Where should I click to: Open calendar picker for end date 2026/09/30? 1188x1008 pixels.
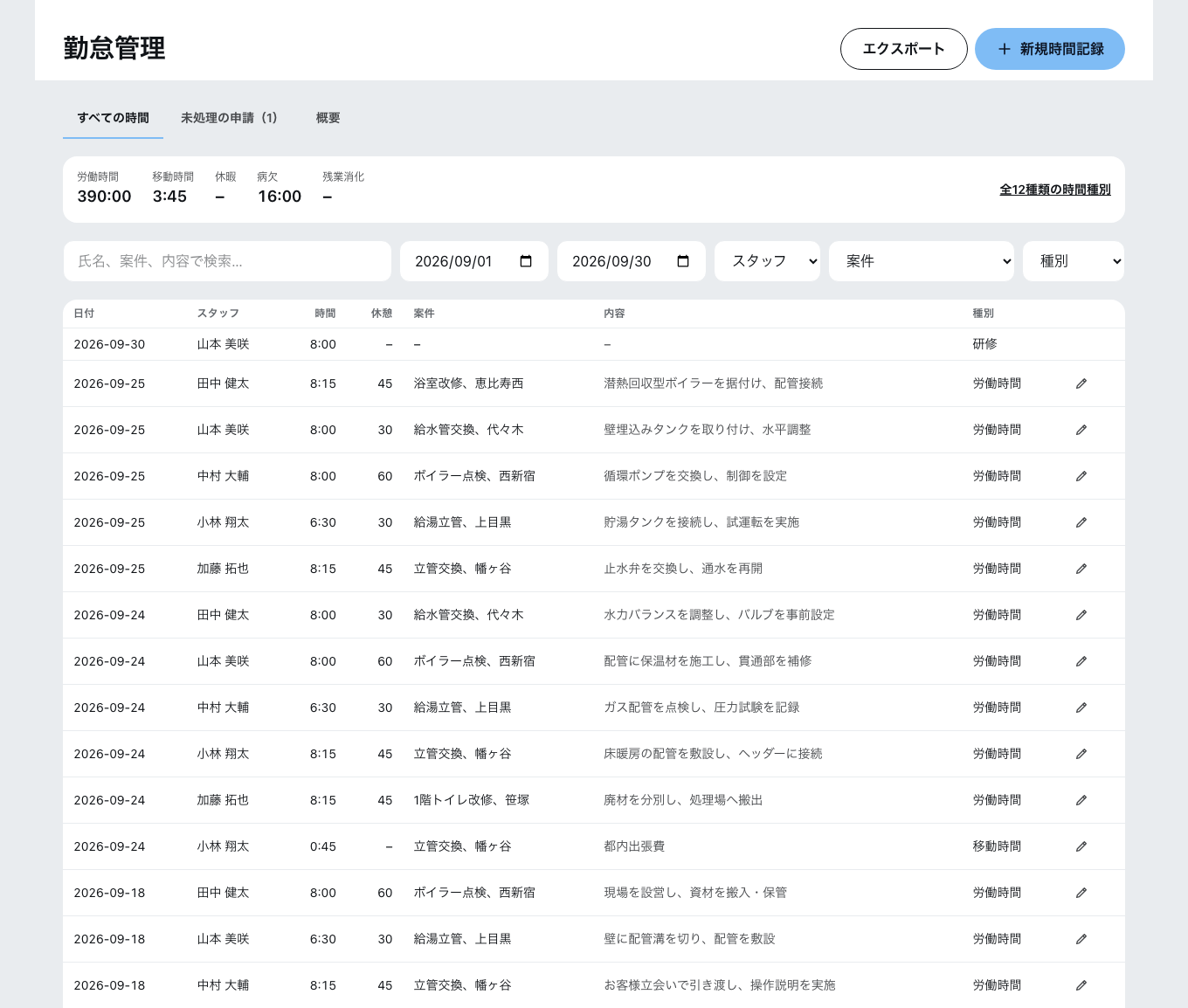click(683, 261)
